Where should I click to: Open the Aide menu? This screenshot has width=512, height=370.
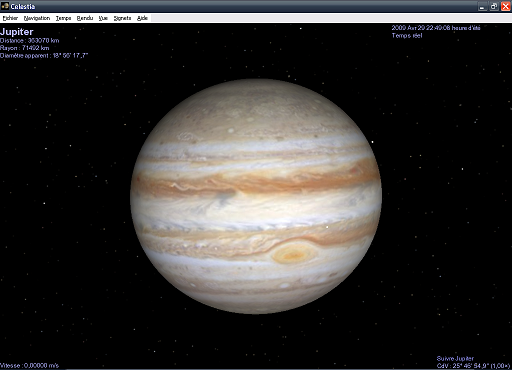click(142, 18)
